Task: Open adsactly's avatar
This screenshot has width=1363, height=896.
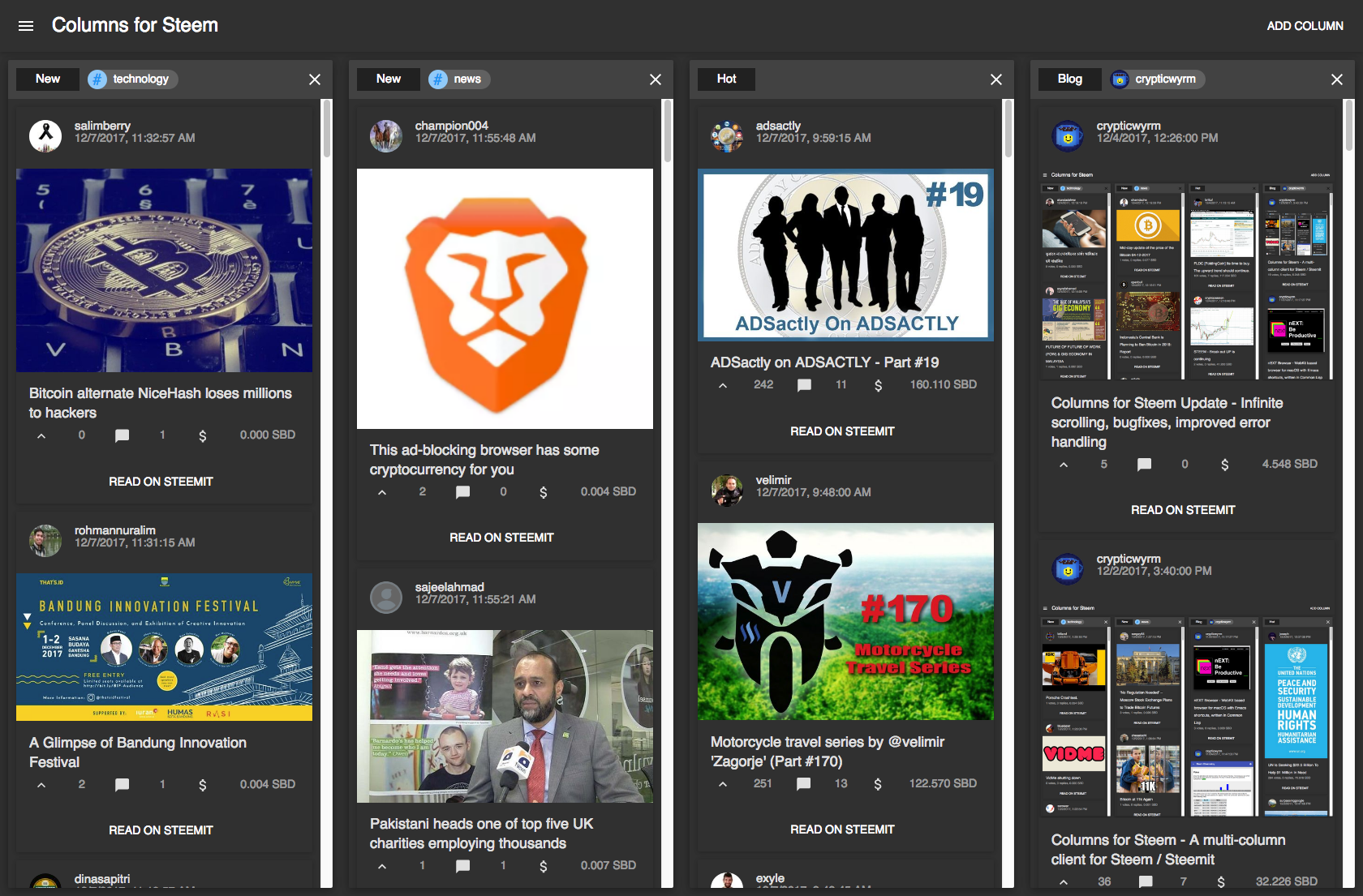Action: pyautogui.click(x=727, y=135)
